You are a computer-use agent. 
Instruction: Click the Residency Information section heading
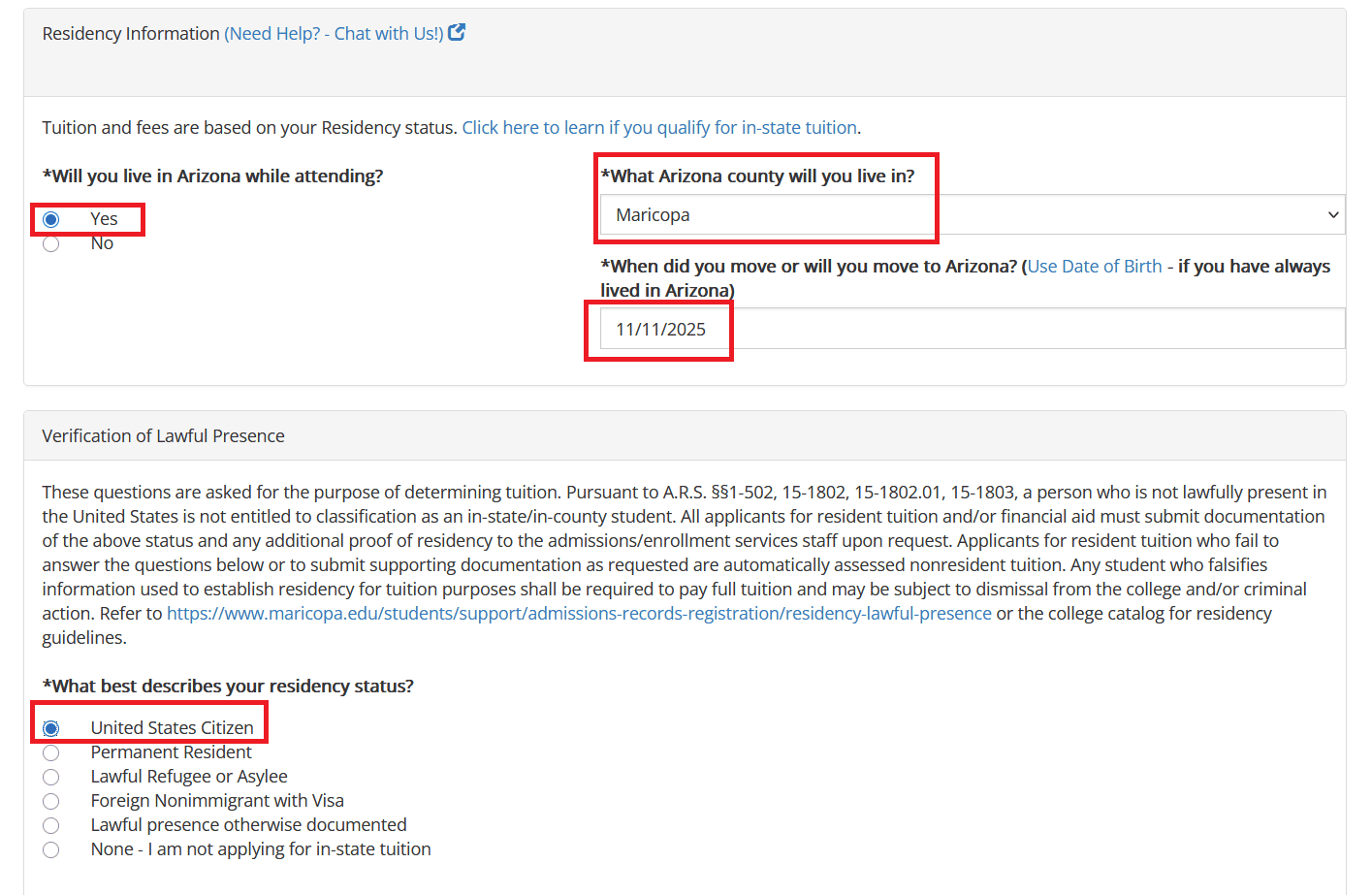(x=131, y=34)
